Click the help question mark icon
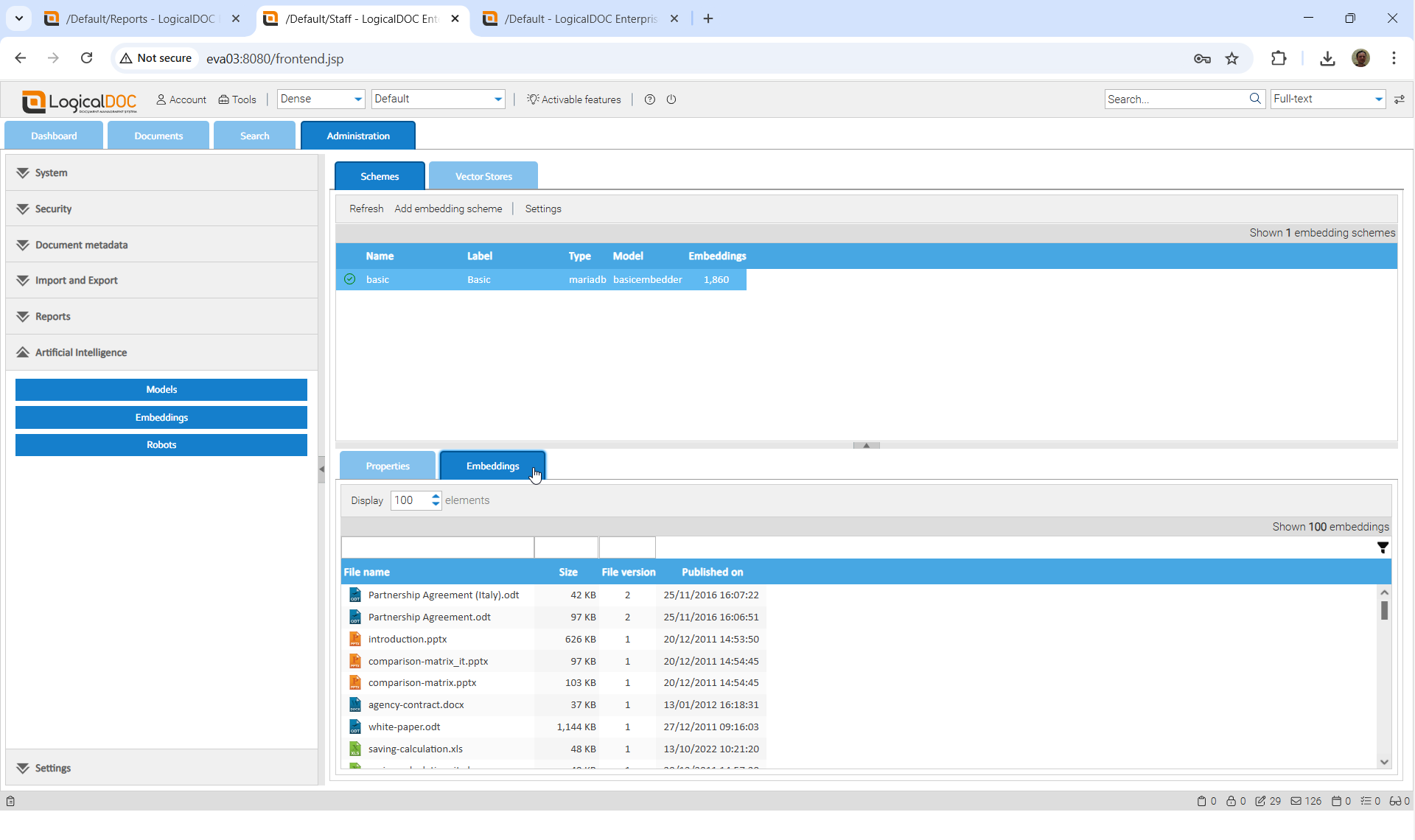Screen dimensions: 1415x840 click(x=649, y=99)
